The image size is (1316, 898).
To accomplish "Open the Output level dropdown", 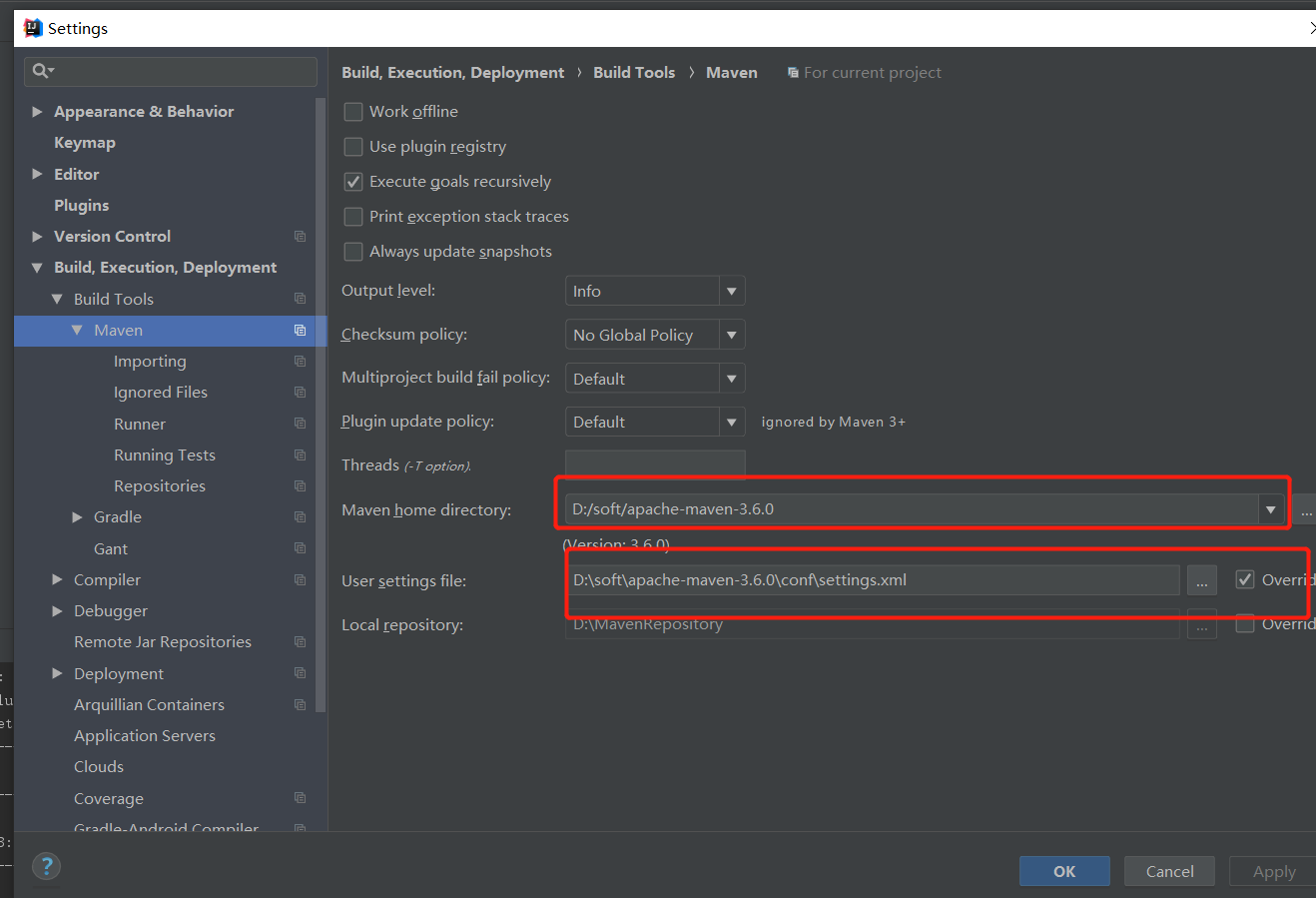I will 733,291.
